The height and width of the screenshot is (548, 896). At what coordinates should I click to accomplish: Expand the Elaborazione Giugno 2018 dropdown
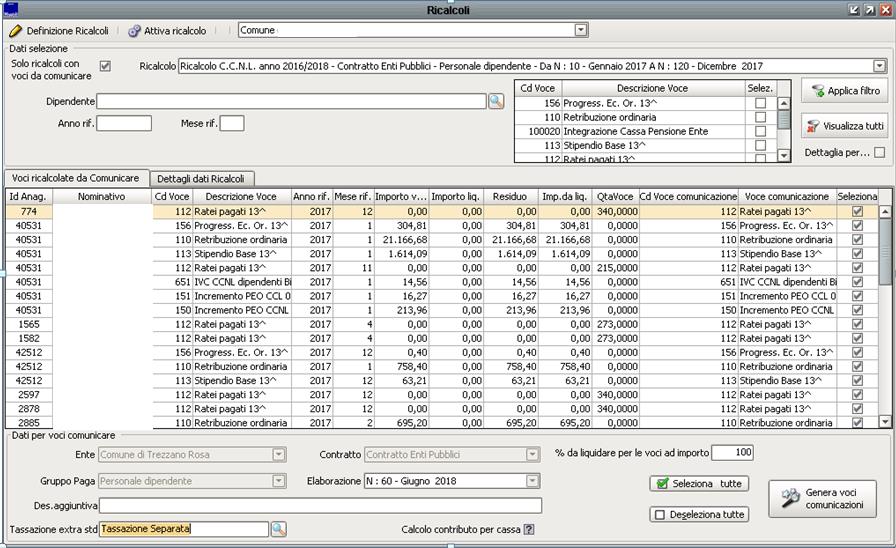(532, 481)
